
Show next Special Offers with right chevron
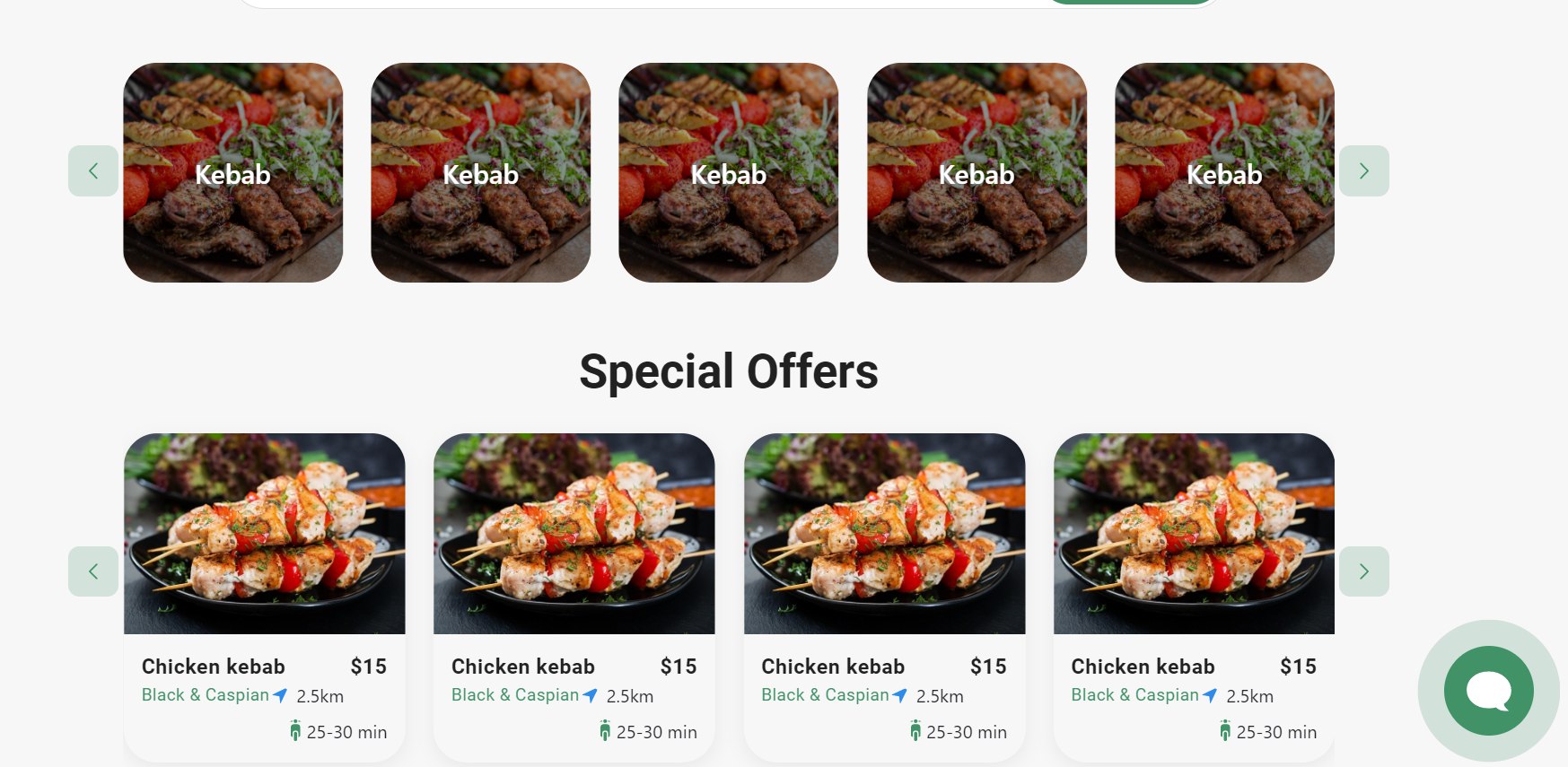point(1363,571)
